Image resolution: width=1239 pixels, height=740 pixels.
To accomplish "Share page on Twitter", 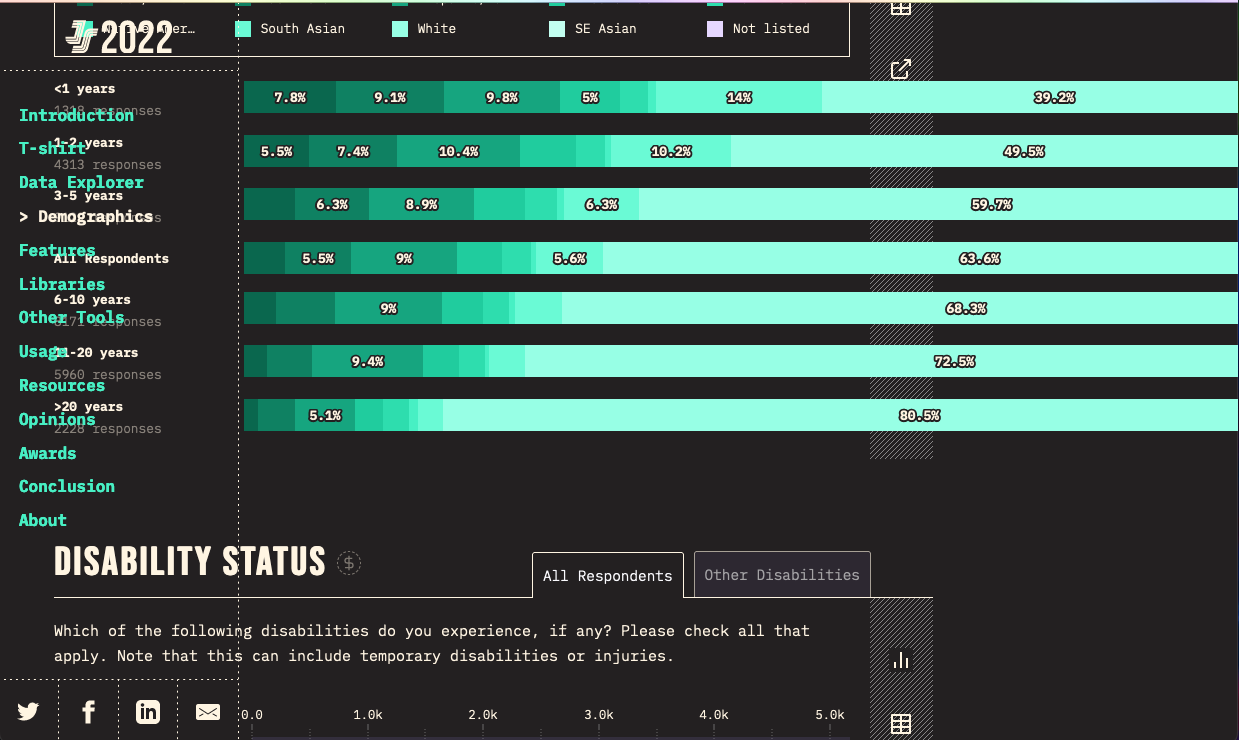I will click(28, 712).
